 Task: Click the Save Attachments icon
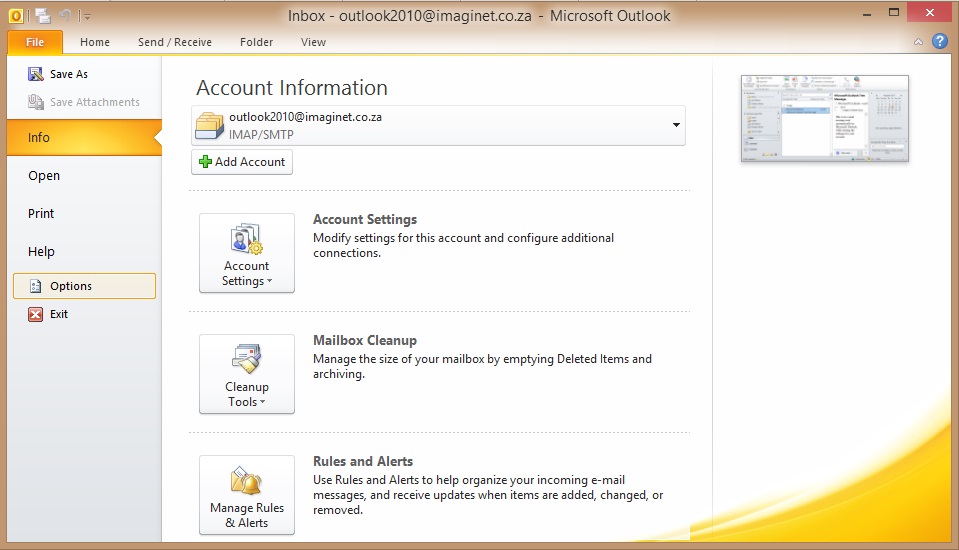(x=35, y=102)
